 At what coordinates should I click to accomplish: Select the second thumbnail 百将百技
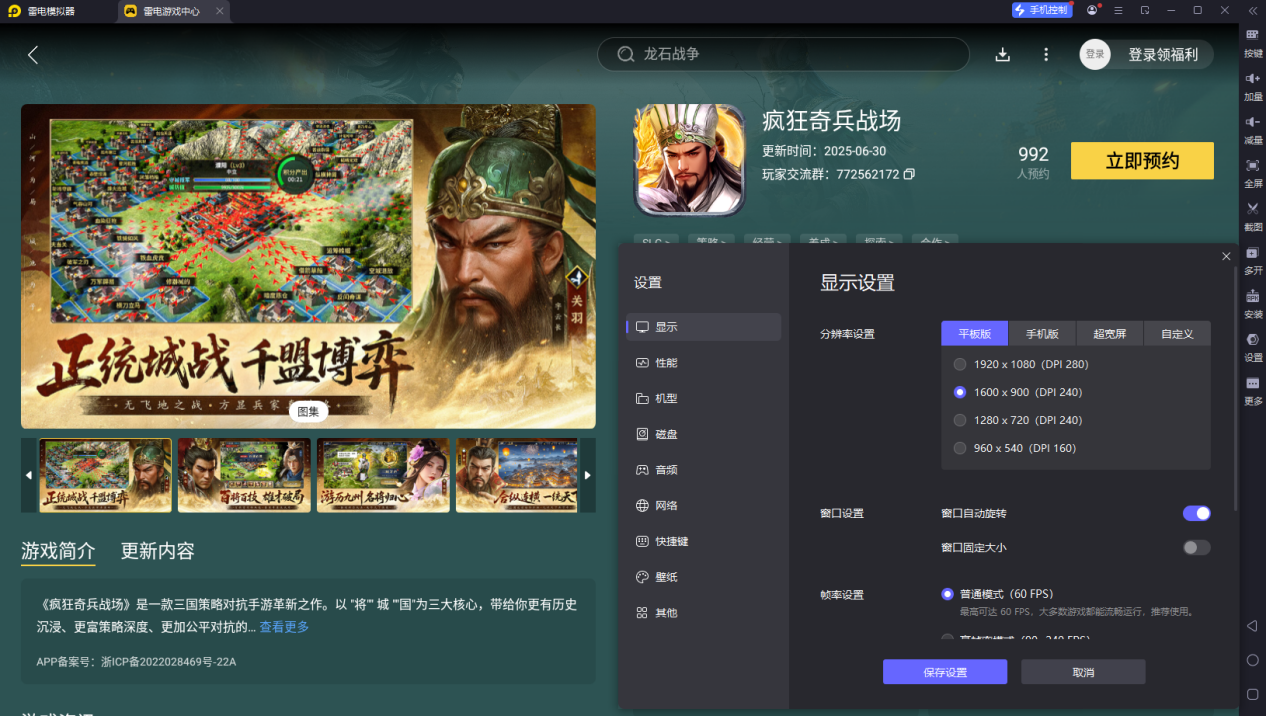pyautogui.click(x=244, y=475)
